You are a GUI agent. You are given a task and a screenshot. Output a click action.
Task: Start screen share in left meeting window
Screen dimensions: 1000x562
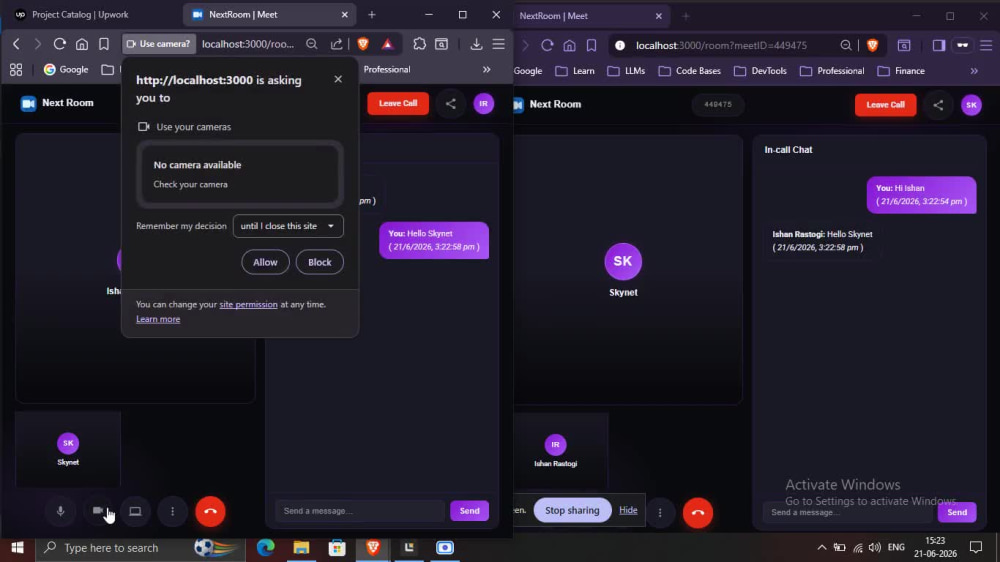click(x=135, y=511)
